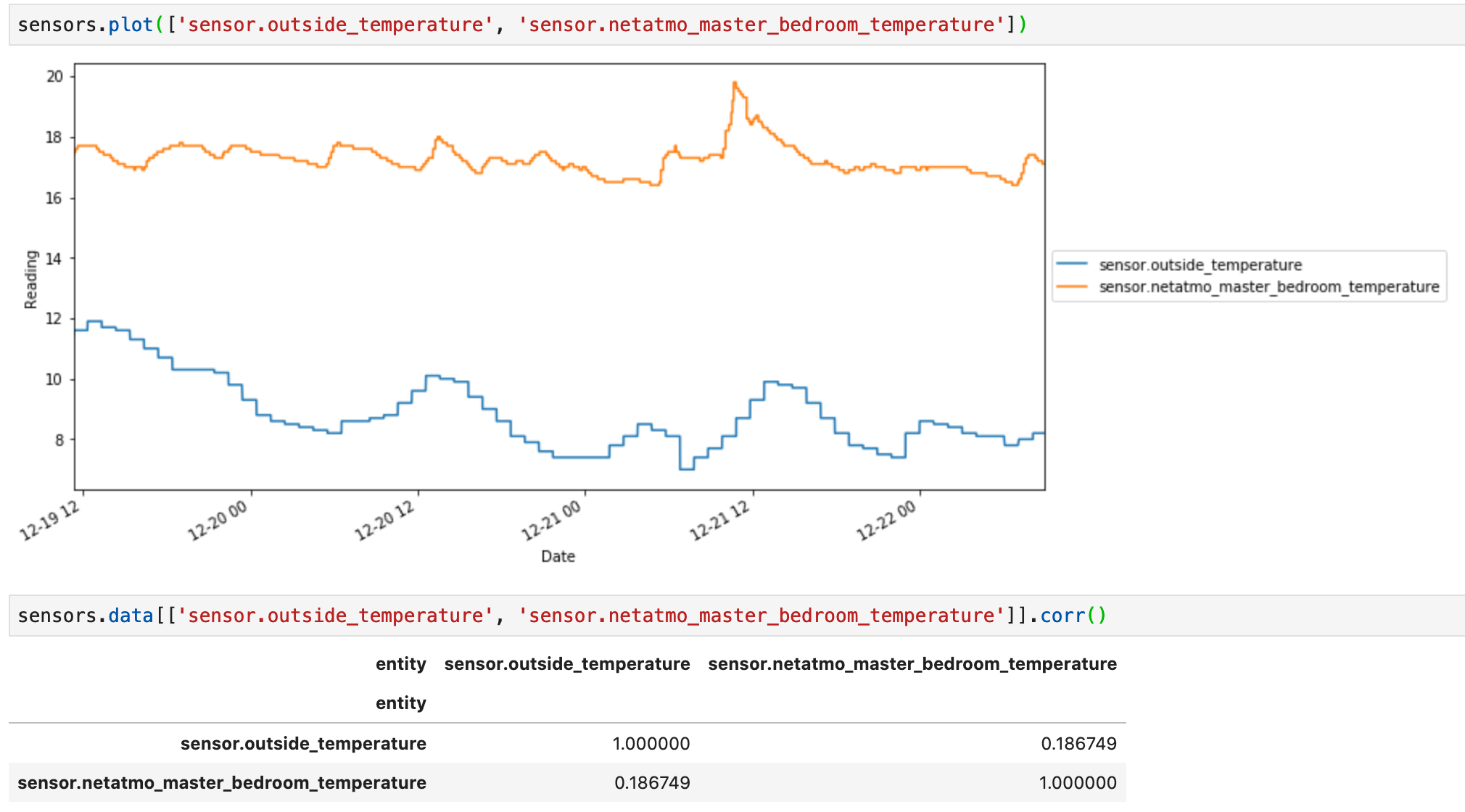1465x812 pixels.
Task: Click the sensor.netatmo_master_bedroom_temperature row label
Action: click(222, 783)
